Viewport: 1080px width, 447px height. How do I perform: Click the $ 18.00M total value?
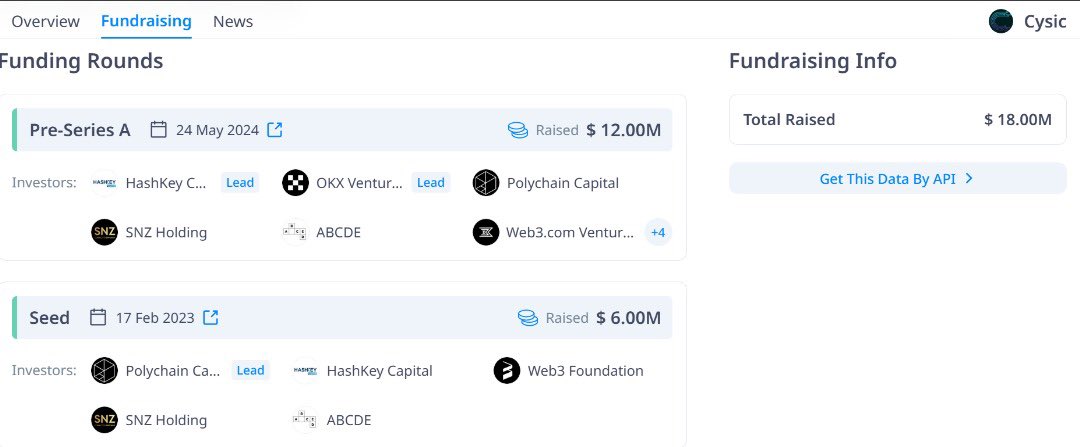click(1018, 119)
